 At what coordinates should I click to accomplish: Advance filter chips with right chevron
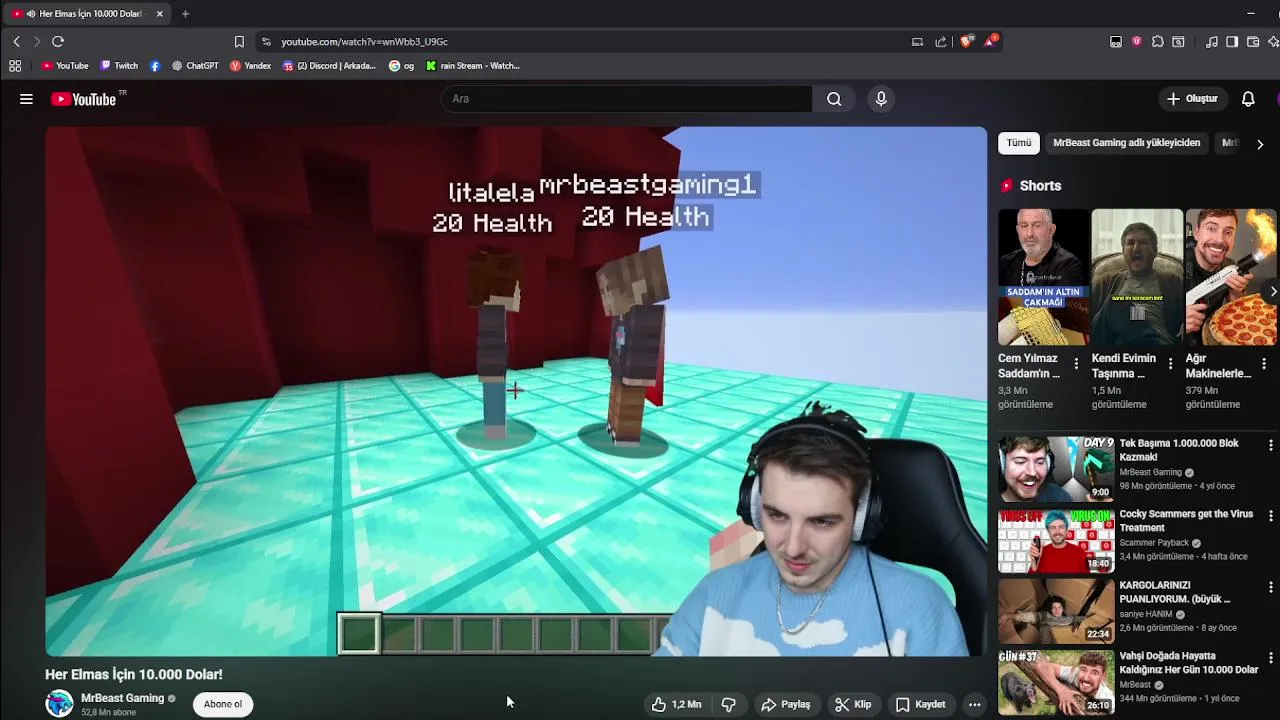click(x=1260, y=144)
